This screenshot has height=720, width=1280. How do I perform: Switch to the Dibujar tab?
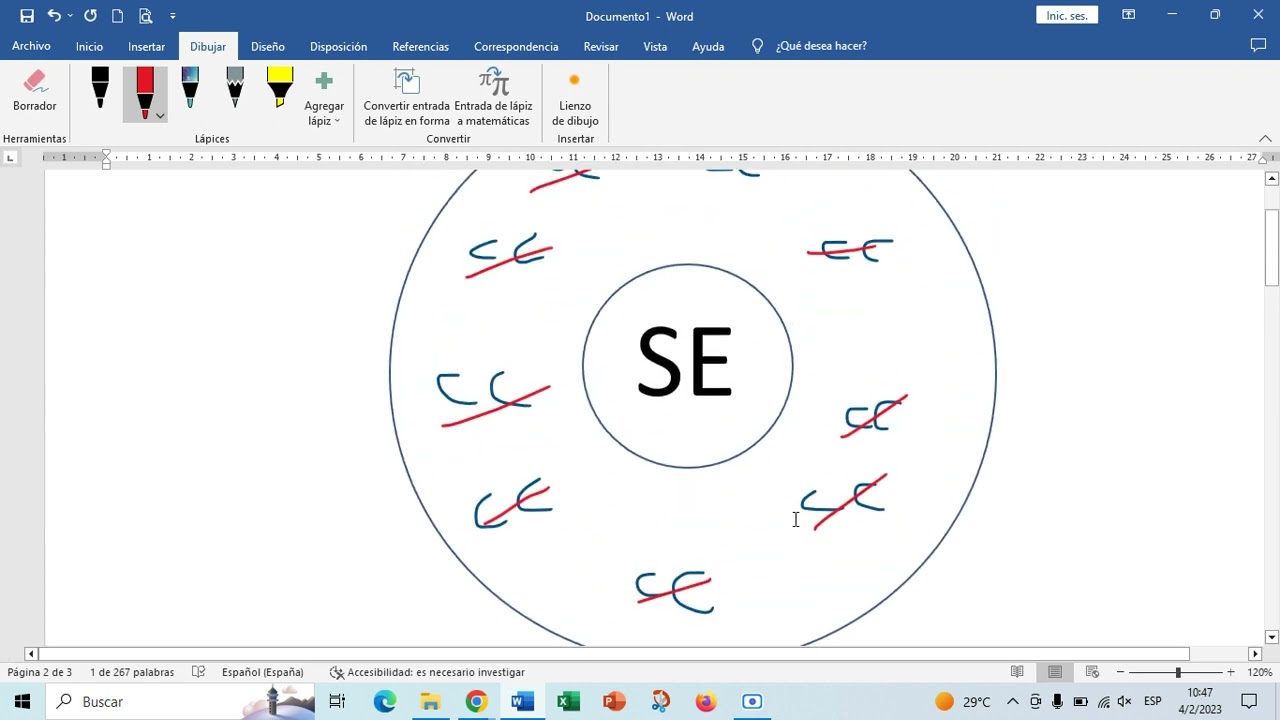pos(208,46)
